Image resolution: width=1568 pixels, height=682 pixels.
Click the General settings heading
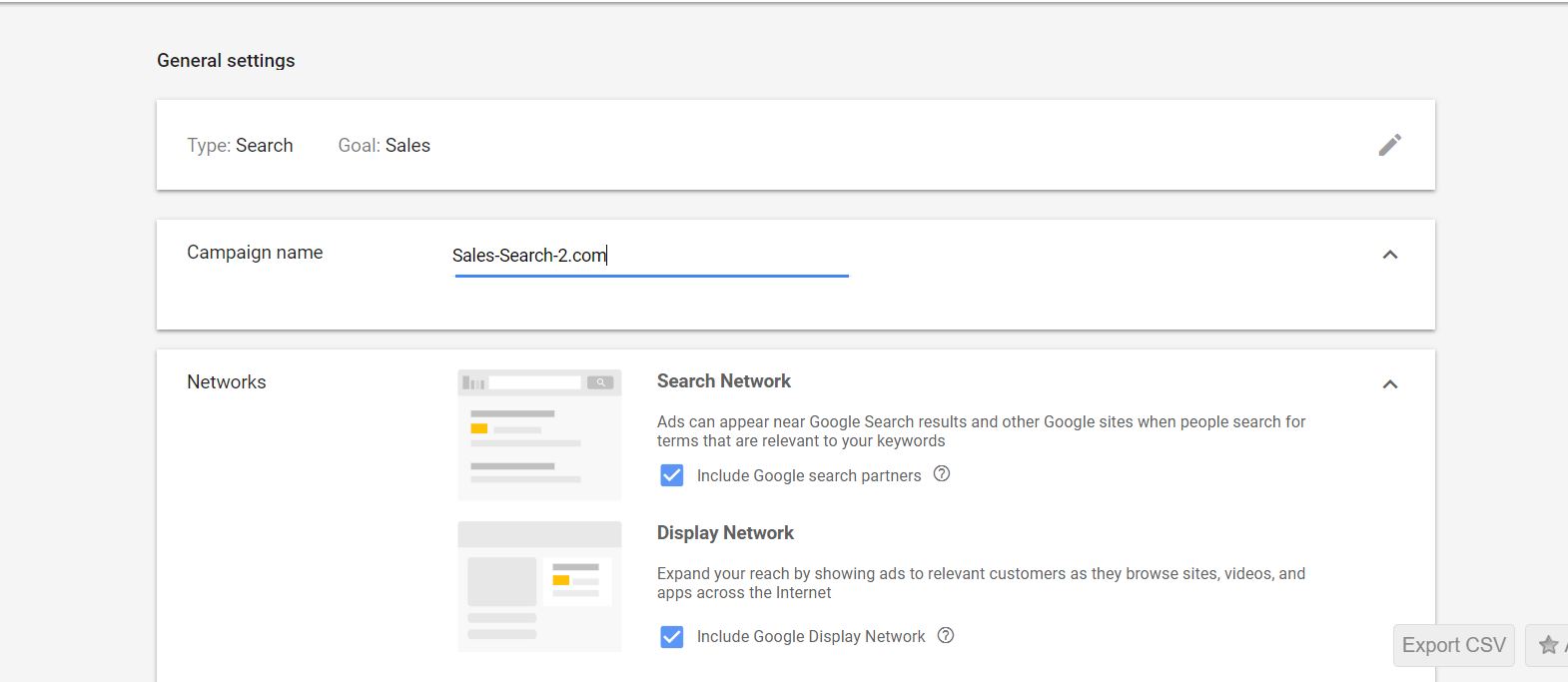click(x=226, y=61)
